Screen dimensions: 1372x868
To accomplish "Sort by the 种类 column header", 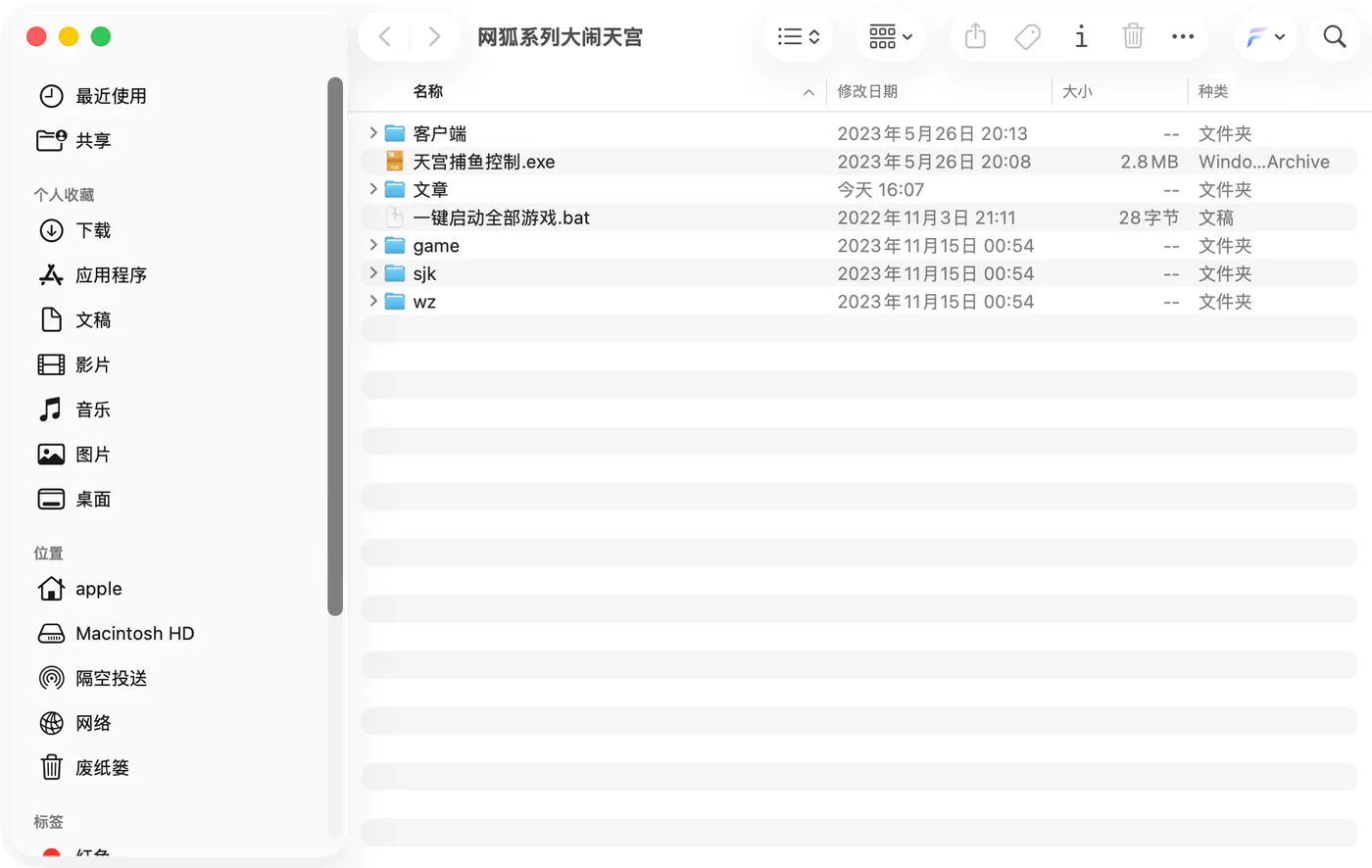I will point(1213,91).
